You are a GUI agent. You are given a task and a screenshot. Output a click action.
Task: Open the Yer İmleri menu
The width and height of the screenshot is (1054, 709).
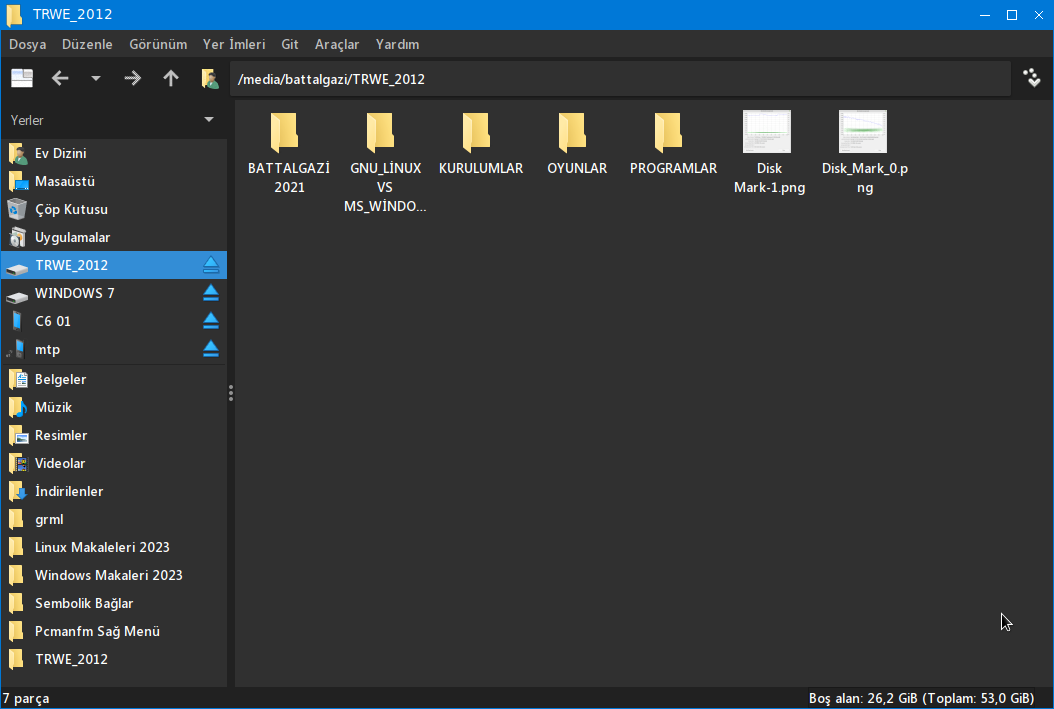[234, 44]
